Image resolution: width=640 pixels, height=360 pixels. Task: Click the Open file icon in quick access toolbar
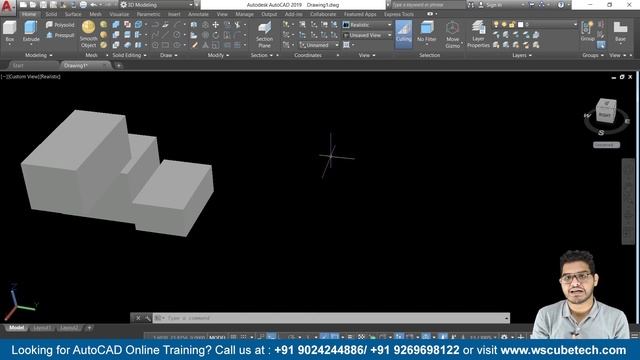click(x=33, y=5)
